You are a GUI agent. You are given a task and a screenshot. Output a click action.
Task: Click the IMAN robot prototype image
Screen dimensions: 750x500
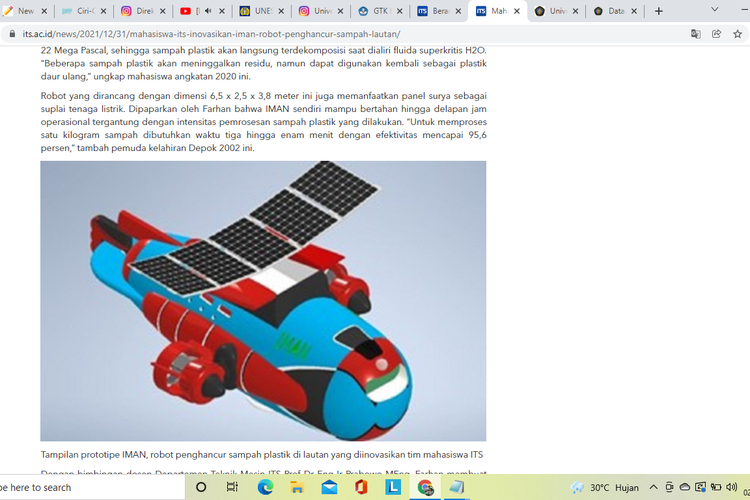263,300
